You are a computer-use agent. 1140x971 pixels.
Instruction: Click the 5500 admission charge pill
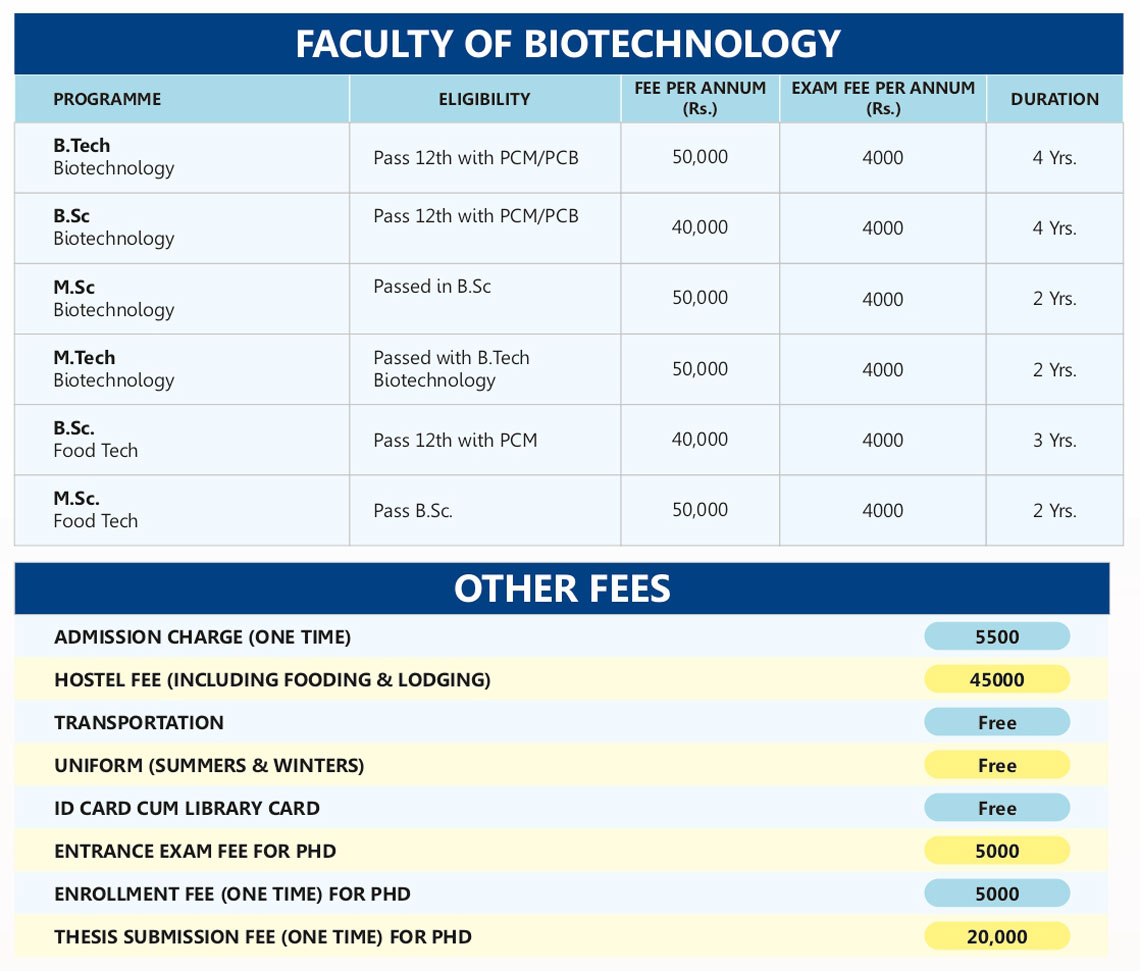[996, 637]
